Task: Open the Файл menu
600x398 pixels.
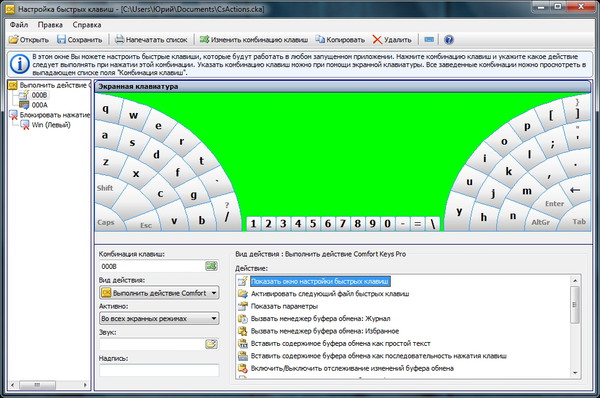Action: 19,24
